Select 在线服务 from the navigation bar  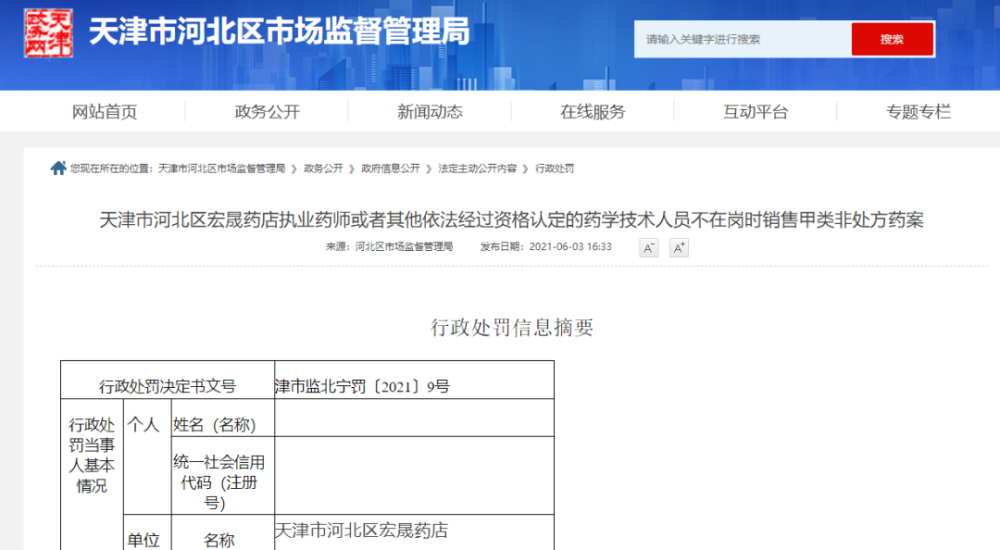593,112
